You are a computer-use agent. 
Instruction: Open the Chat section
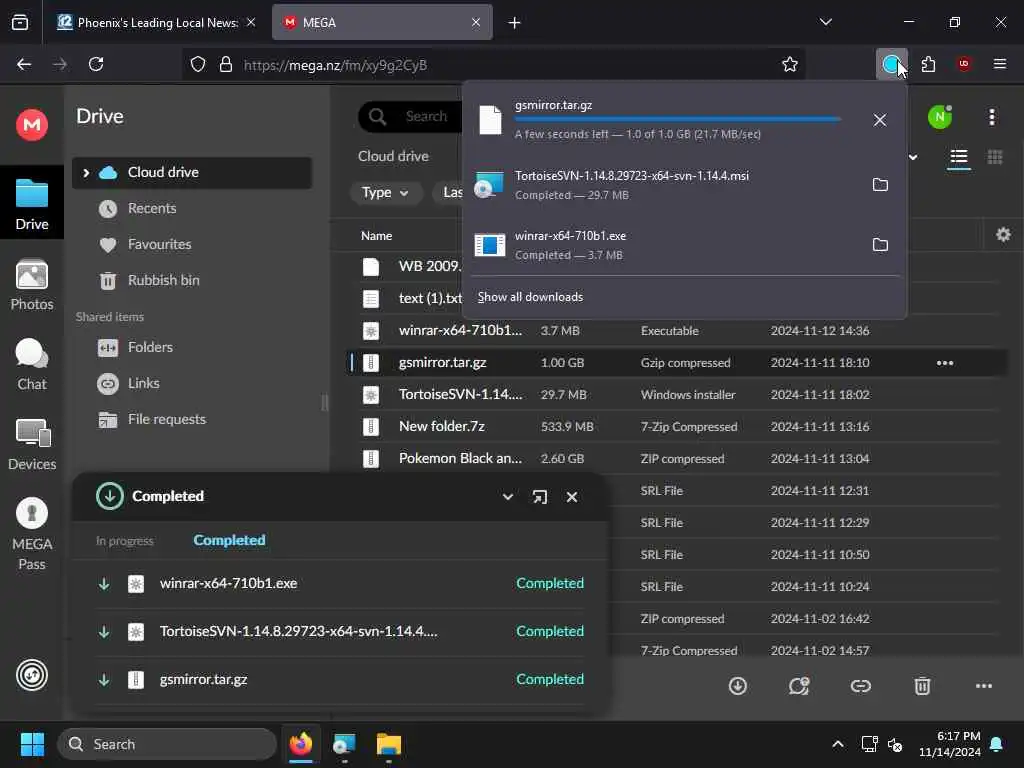point(31,364)
